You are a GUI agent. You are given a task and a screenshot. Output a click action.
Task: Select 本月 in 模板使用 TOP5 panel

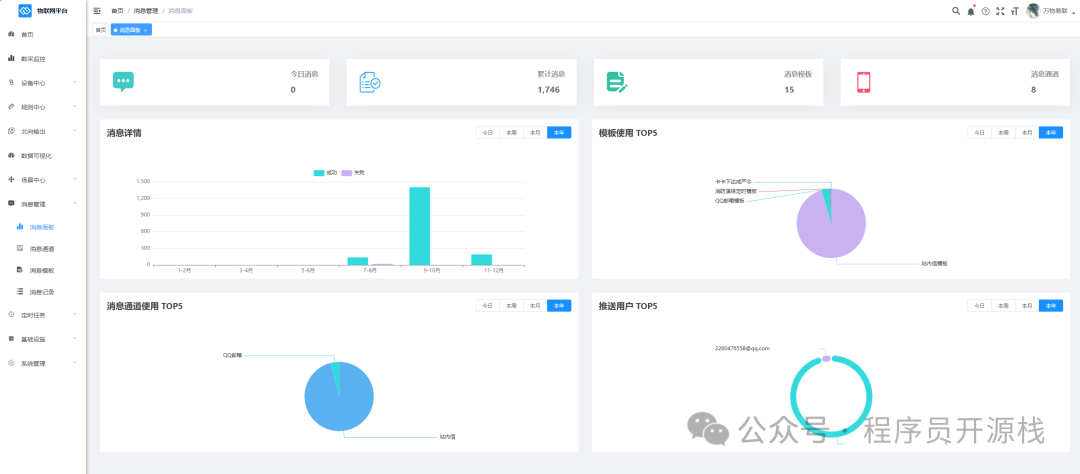tap(1027, 133)
